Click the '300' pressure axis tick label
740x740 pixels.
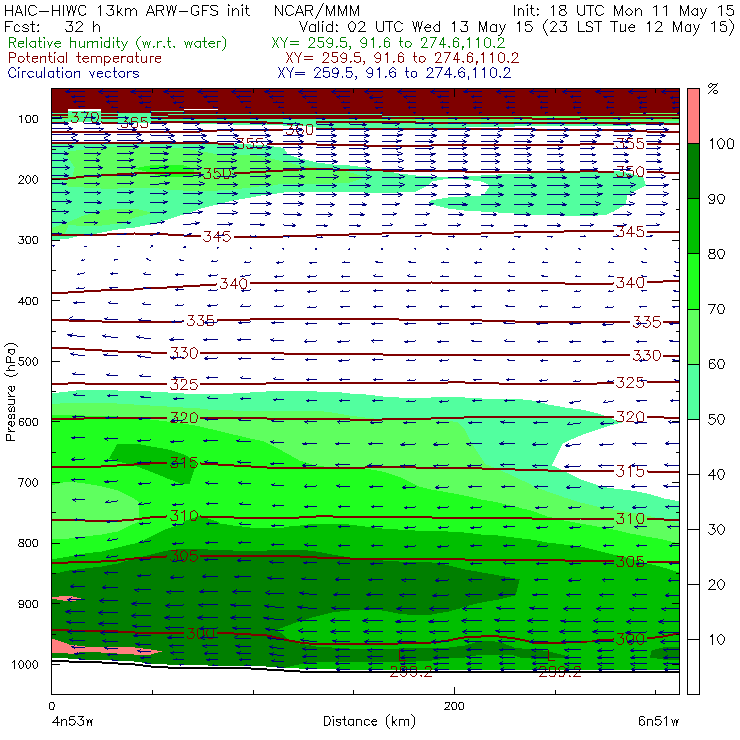[x=28, y=240]
